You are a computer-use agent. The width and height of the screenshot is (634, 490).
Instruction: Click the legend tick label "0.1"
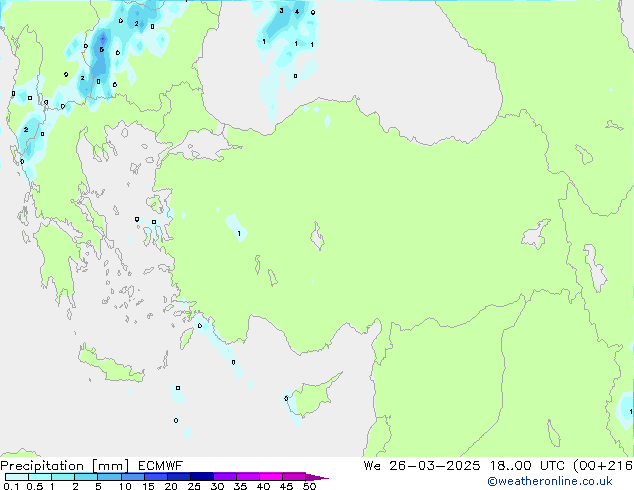11,486
